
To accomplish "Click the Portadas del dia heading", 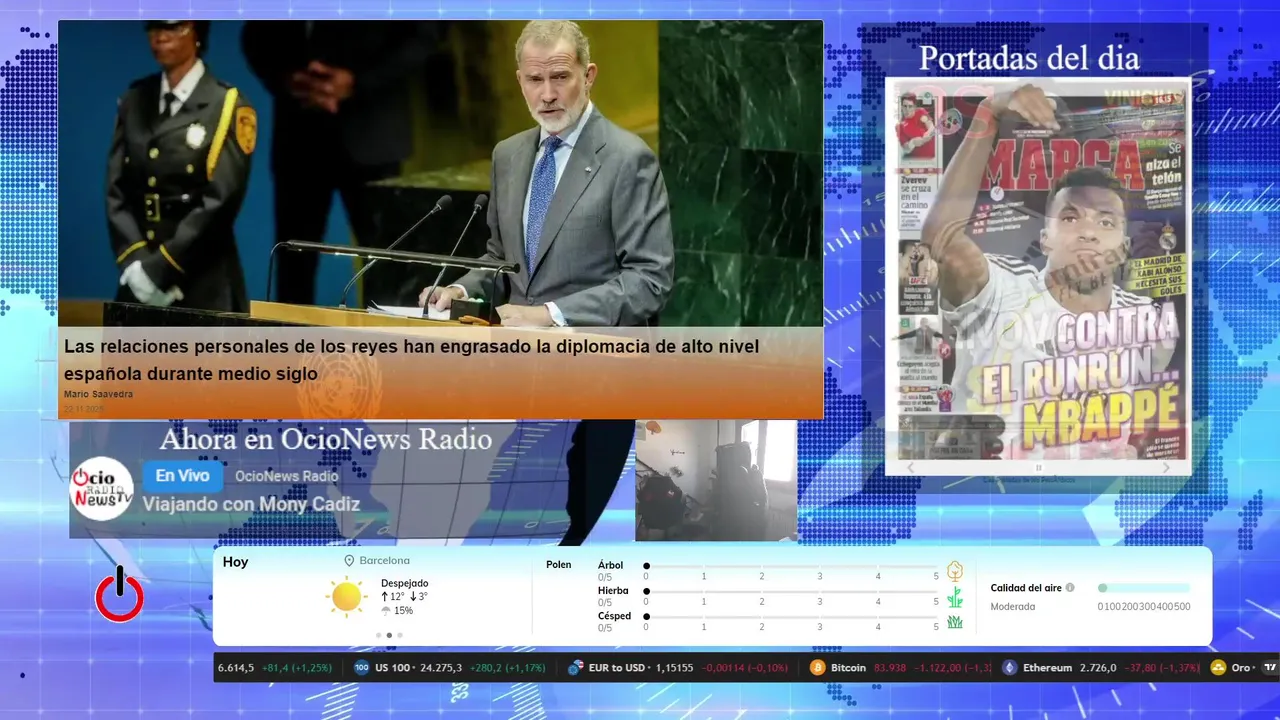I will coord(1029,58).
